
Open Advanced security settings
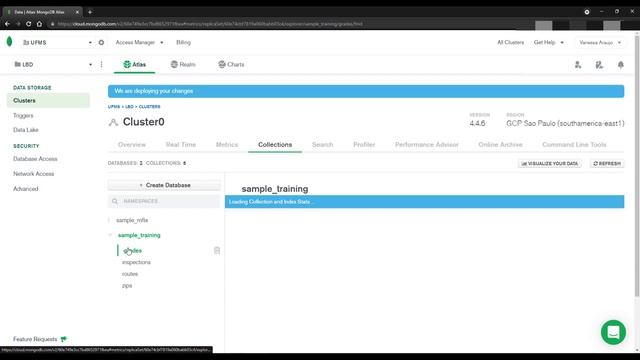point(26,189)
